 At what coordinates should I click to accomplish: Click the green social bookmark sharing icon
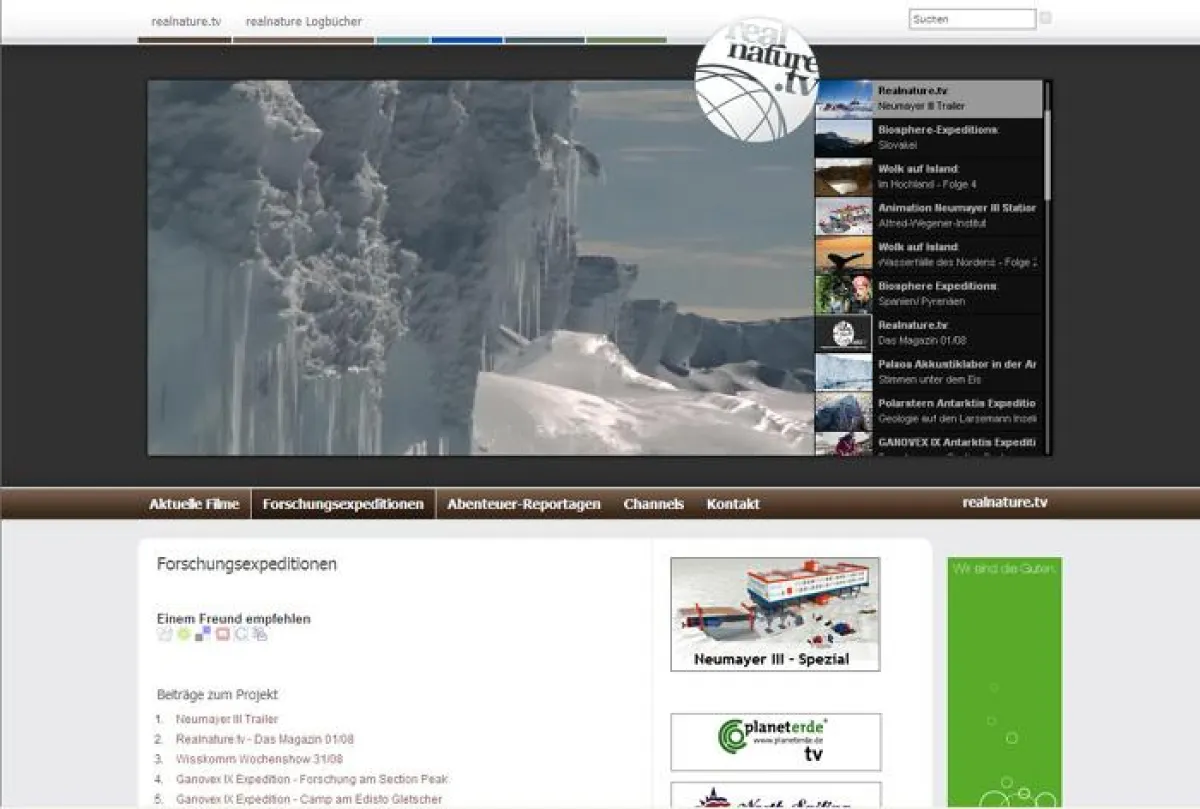tap(183, 632)
